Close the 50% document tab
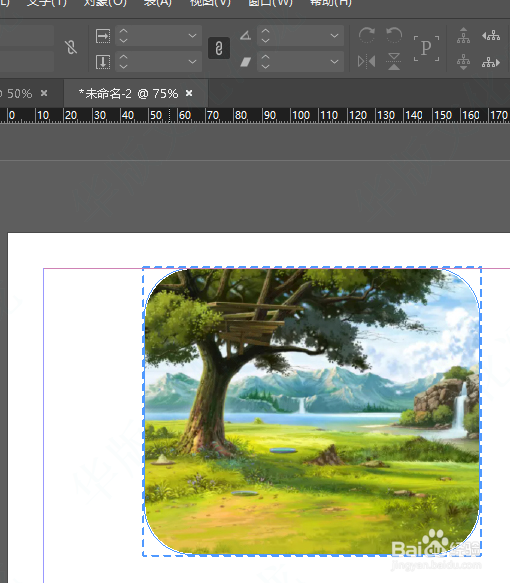 click(x=44, y=93)
